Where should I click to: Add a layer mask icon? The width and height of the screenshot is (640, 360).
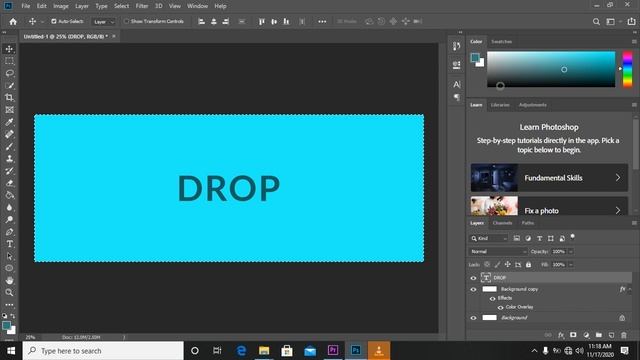(573, 335)
